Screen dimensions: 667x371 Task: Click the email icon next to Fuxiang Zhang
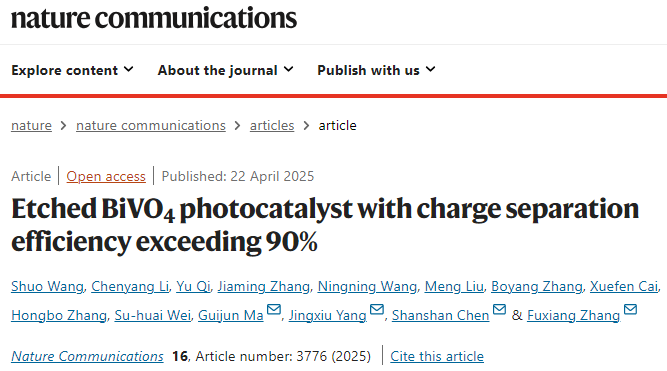coord(630,309)
